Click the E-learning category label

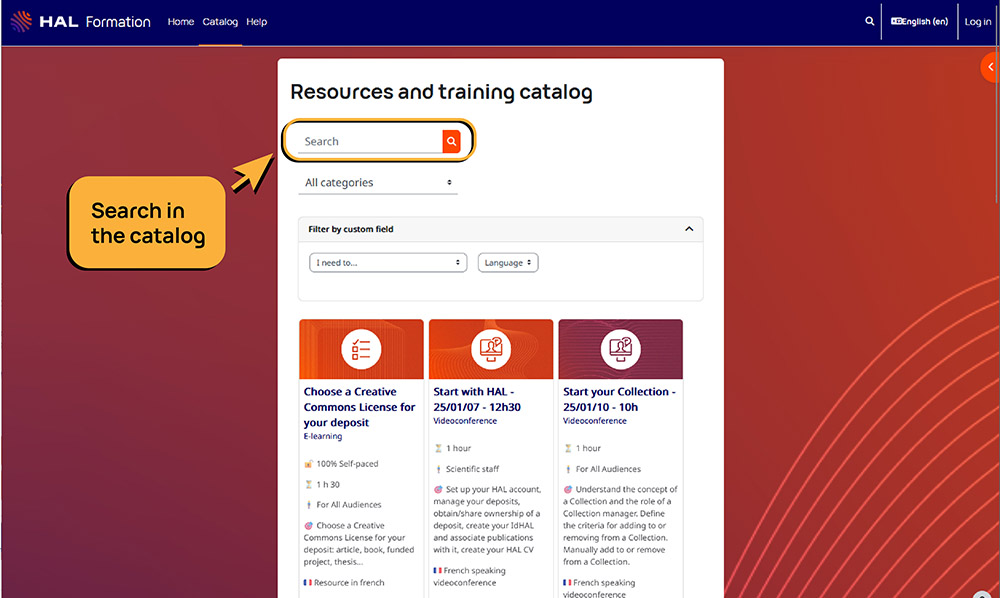tap(323, 436)
